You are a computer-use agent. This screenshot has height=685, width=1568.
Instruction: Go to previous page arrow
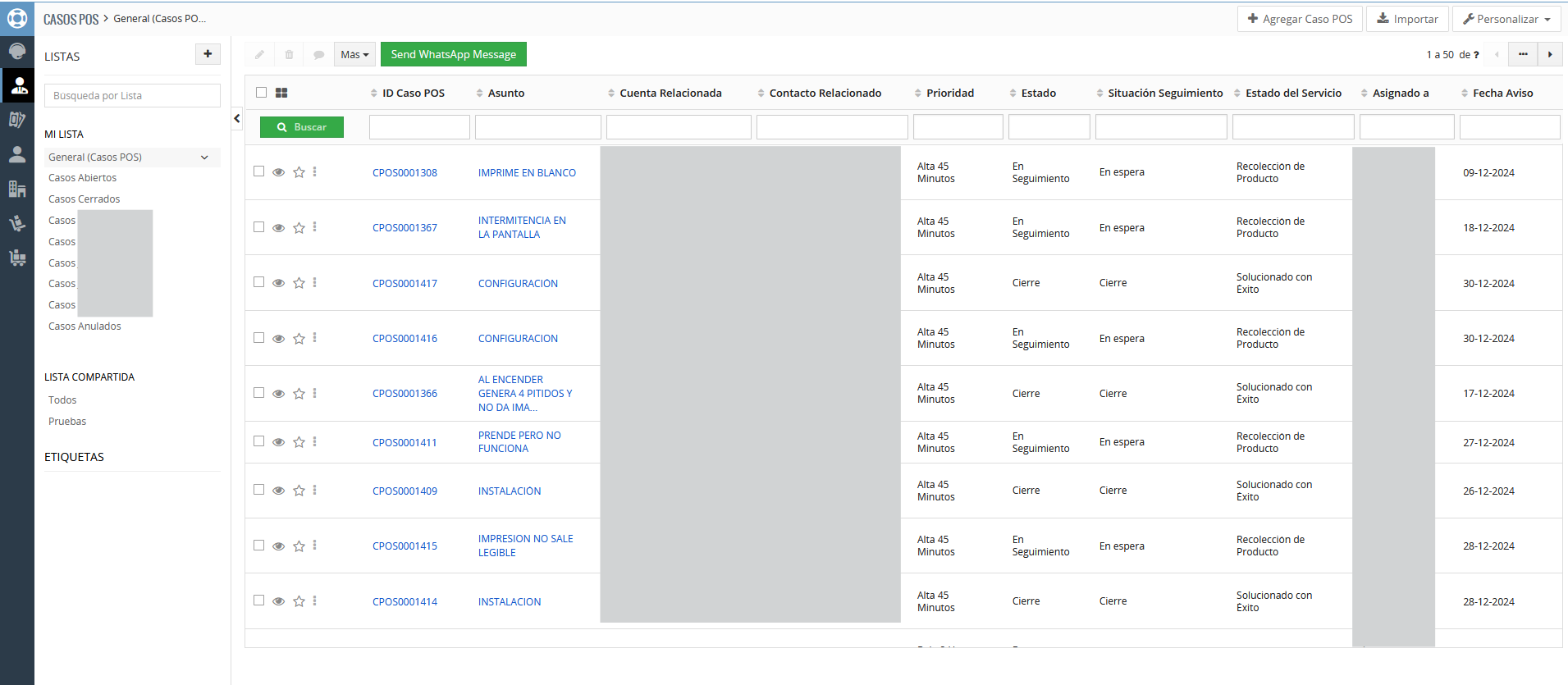[1497, 54]
